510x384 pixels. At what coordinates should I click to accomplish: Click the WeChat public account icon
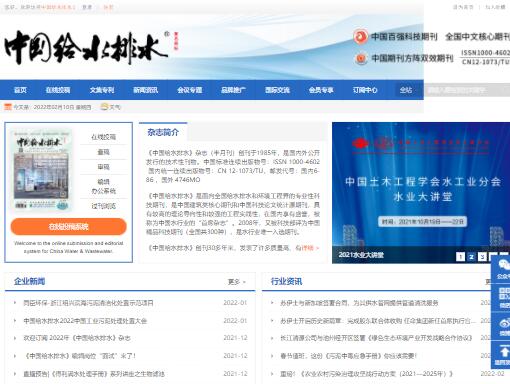(x=504, y=265)
